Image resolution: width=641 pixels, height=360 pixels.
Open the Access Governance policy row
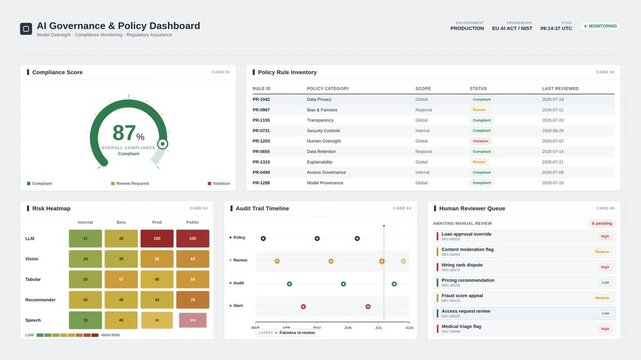pyautogui.click(x=433, y=172)
